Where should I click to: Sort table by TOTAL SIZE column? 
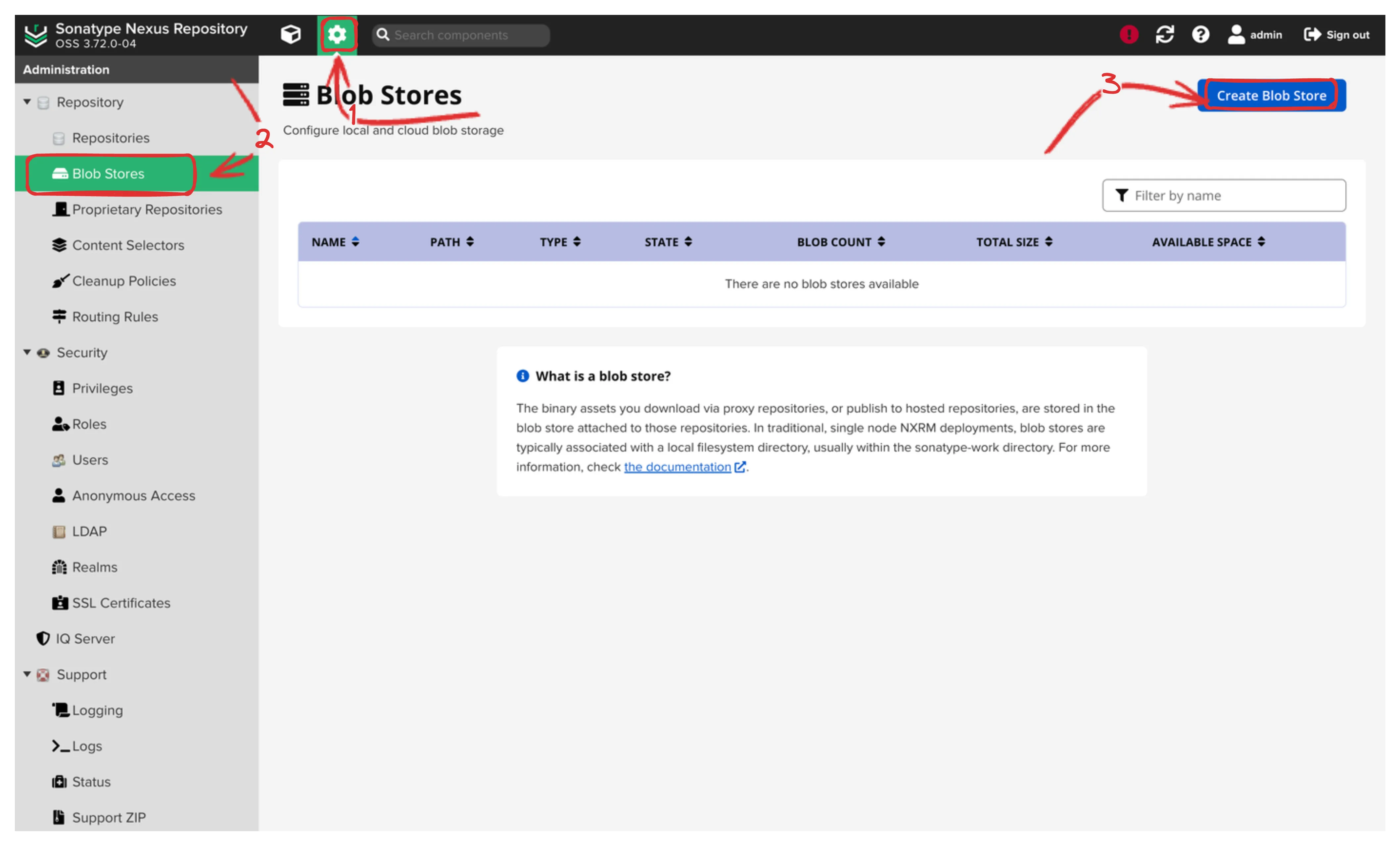pyautogui.click(x=1014, y=242)
